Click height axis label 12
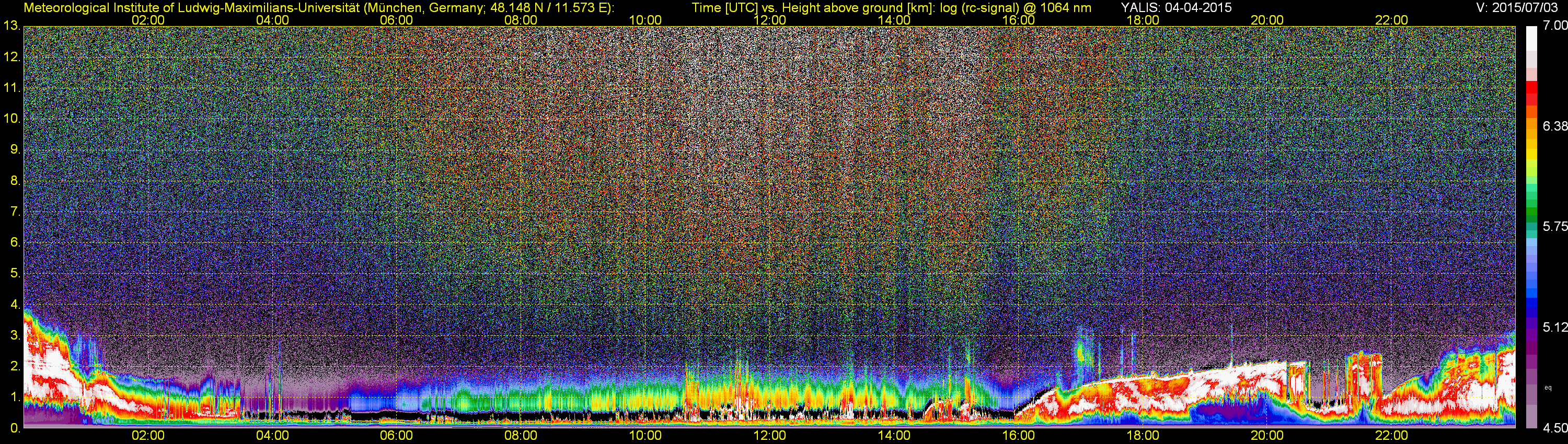Image resolution: width=1568 pixels, height=444 pixels. [x=11, y=57]
